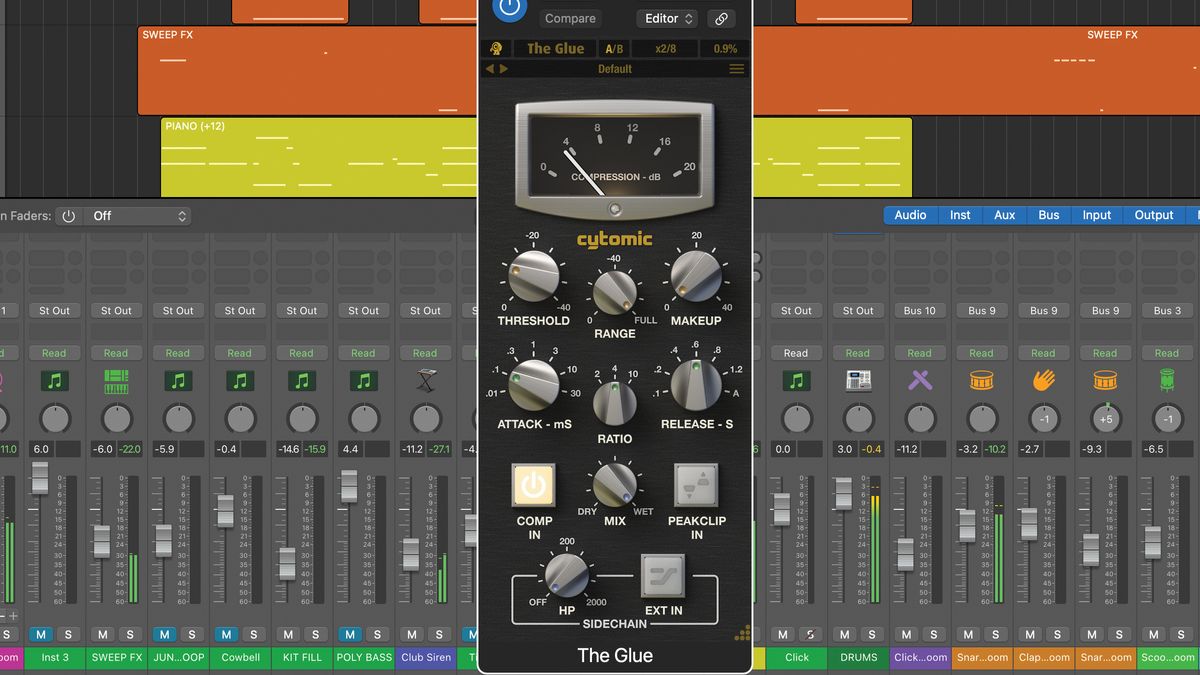
Task: Switch to the Audio mixer tab
Action: (x=910, y=215)
